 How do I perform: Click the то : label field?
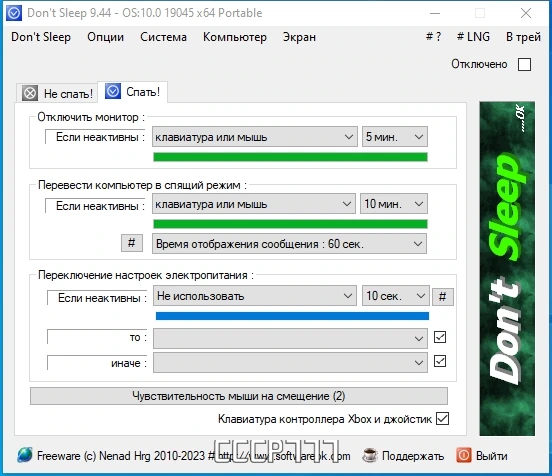tap(98, 337)
